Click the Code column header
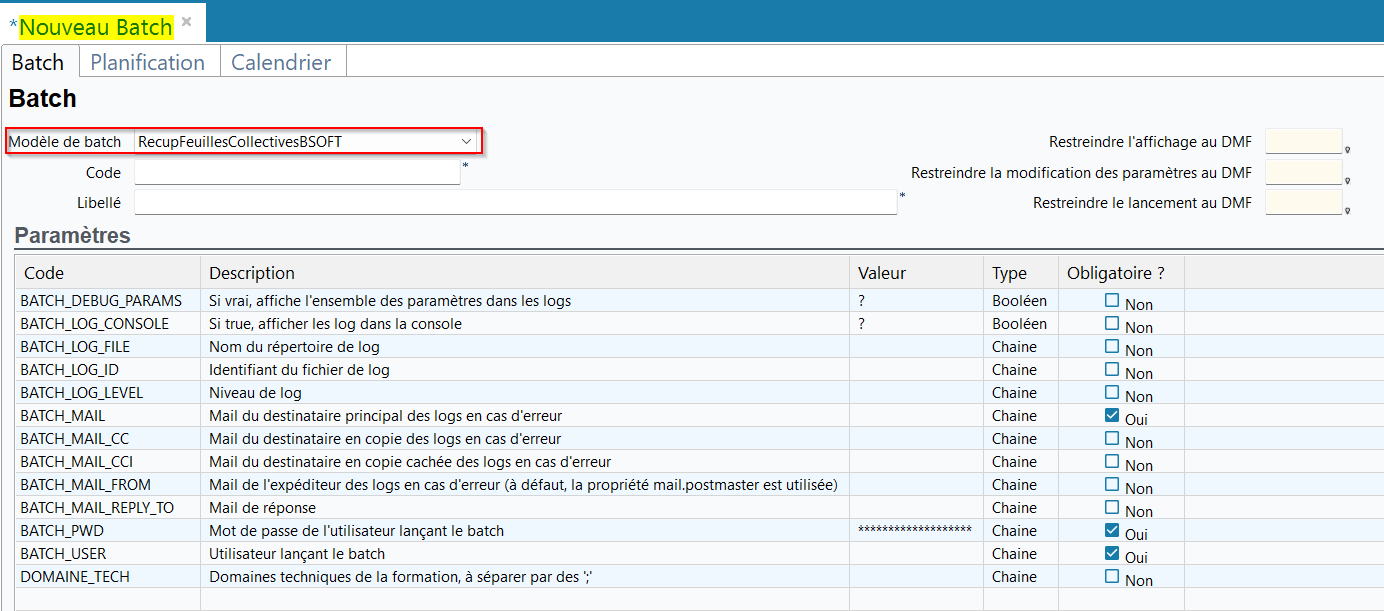This screenshot has height=611, width=1384. tap(44, 273)
